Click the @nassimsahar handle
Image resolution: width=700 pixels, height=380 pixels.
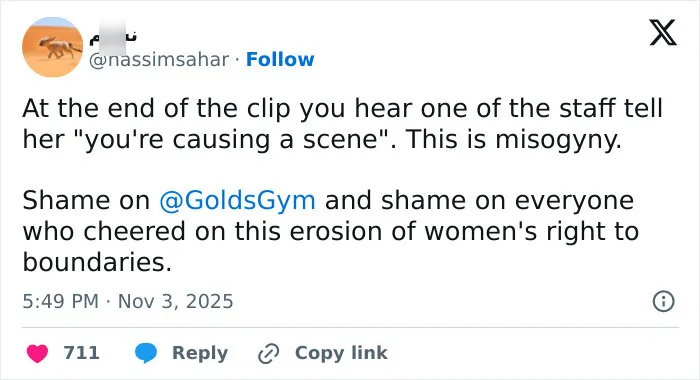pos(159,59)
